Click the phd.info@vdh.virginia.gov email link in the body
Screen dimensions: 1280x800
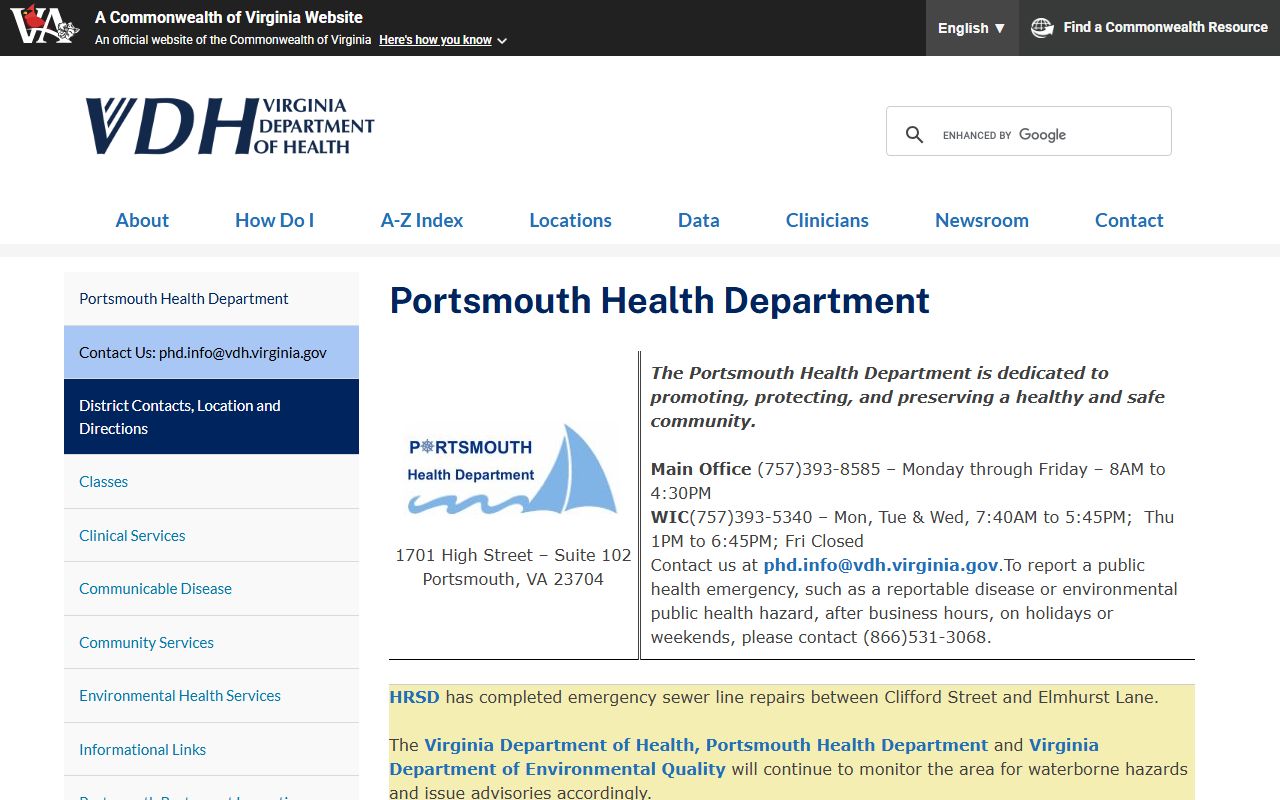[881, 565]
